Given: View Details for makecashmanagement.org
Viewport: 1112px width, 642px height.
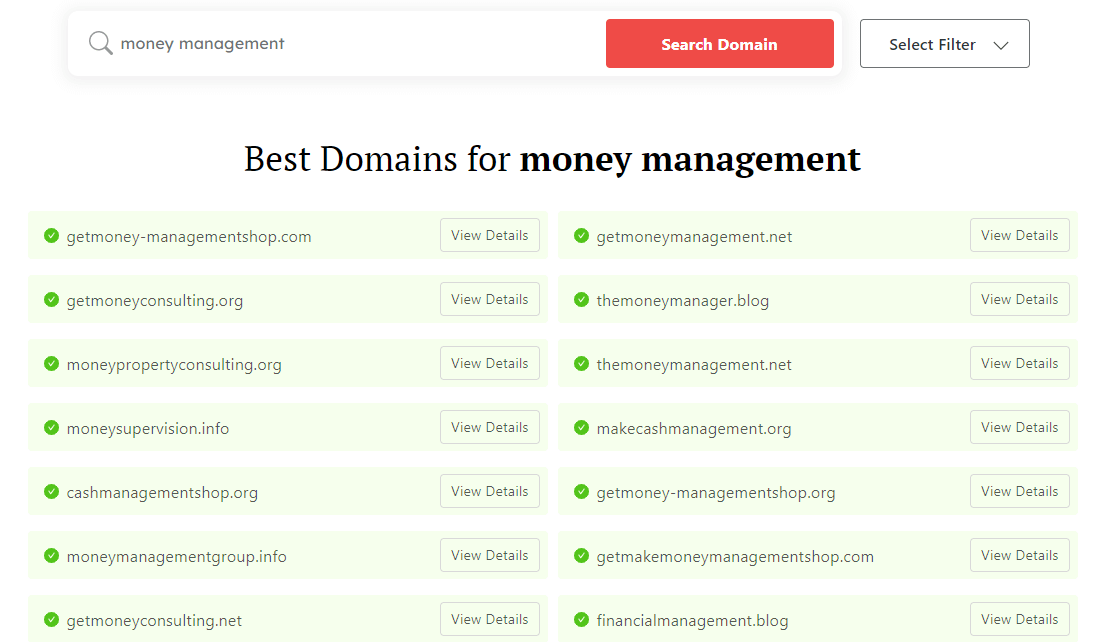Looking at the screenshot, I should (x=1020, y=427).
